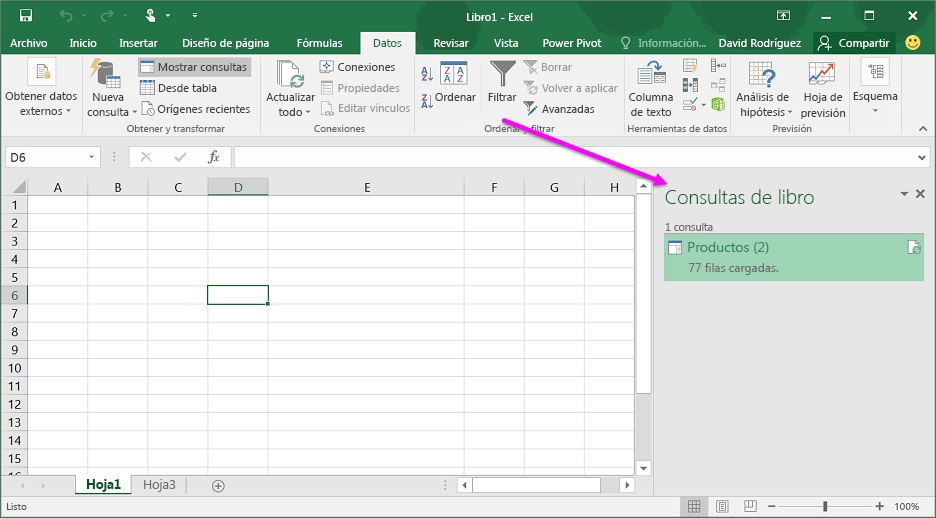
Task: Click the zoom slider handle
Action: pos(825,507)
